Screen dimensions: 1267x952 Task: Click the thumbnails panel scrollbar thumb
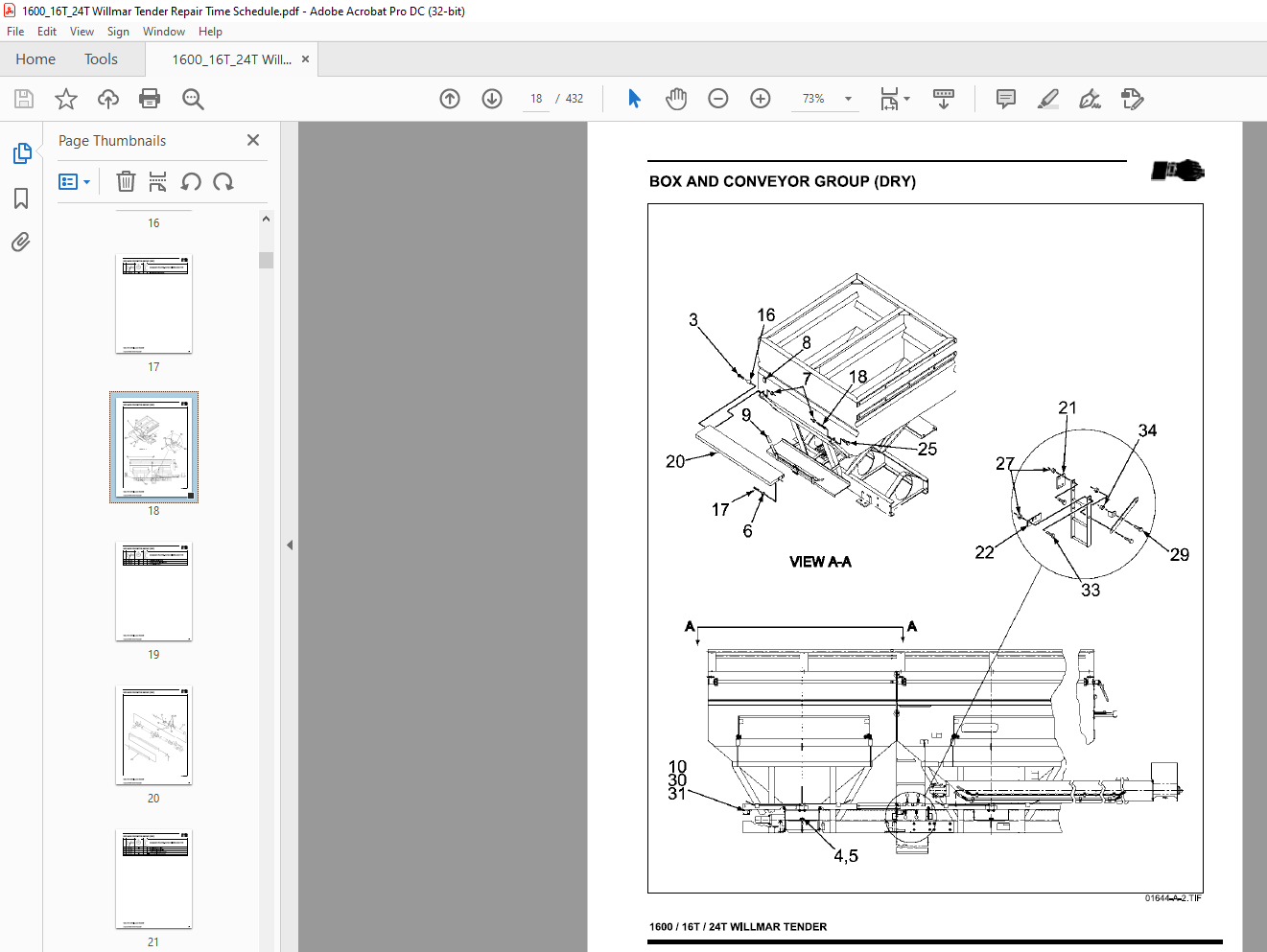pos(266,260)
